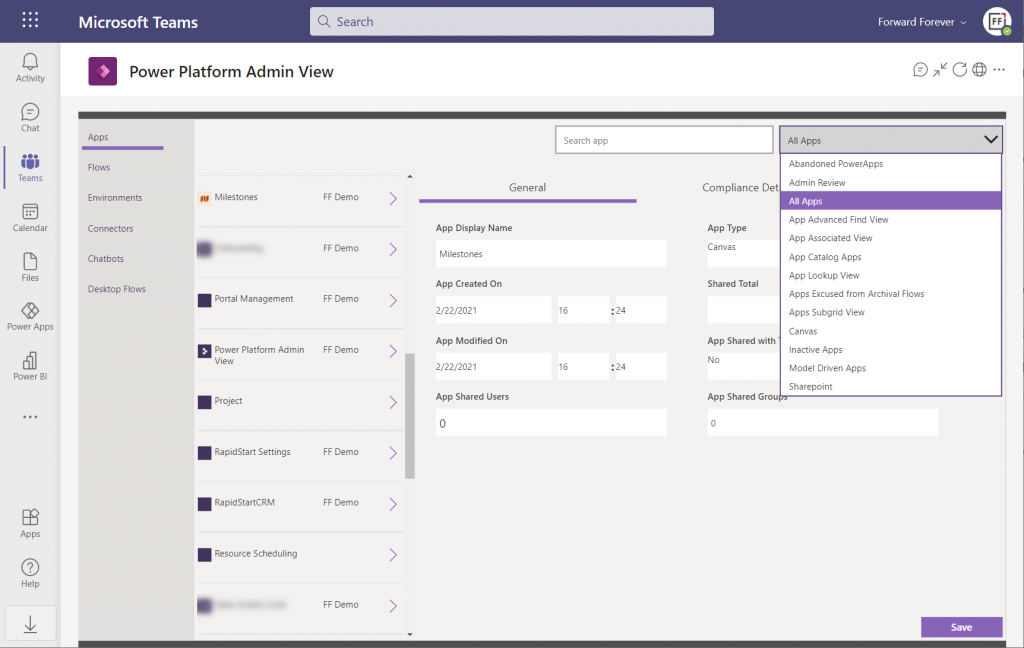Launch Power BI from left rail
The width and height of the screenshot is (1024, 648).
pyautogui.click(x=30, y=366)
